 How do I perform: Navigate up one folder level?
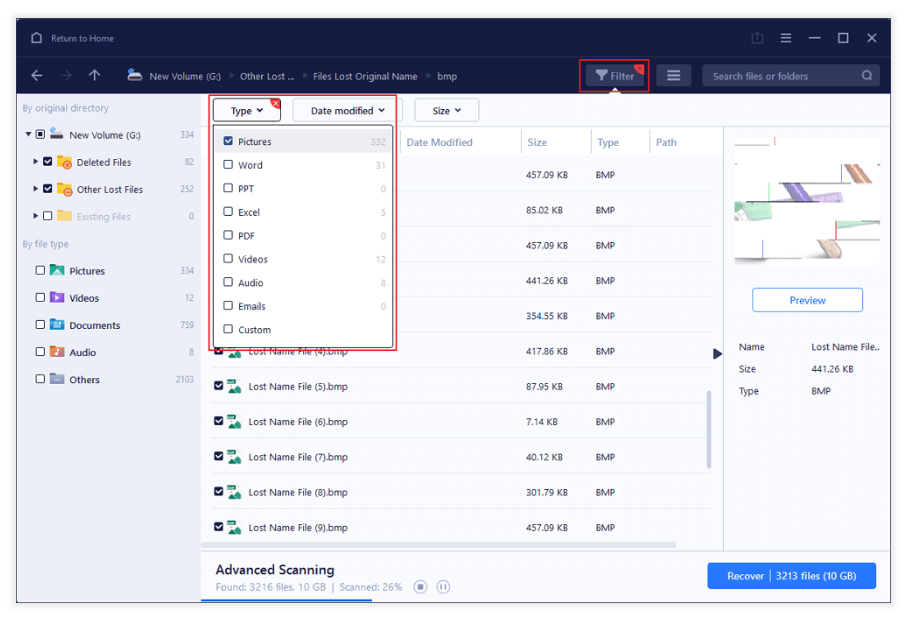click(x=94, y=76)
